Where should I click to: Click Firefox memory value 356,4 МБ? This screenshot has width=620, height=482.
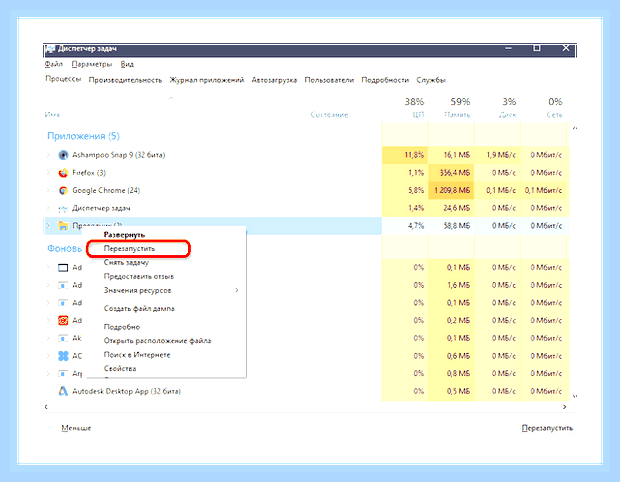coord(455,173)
